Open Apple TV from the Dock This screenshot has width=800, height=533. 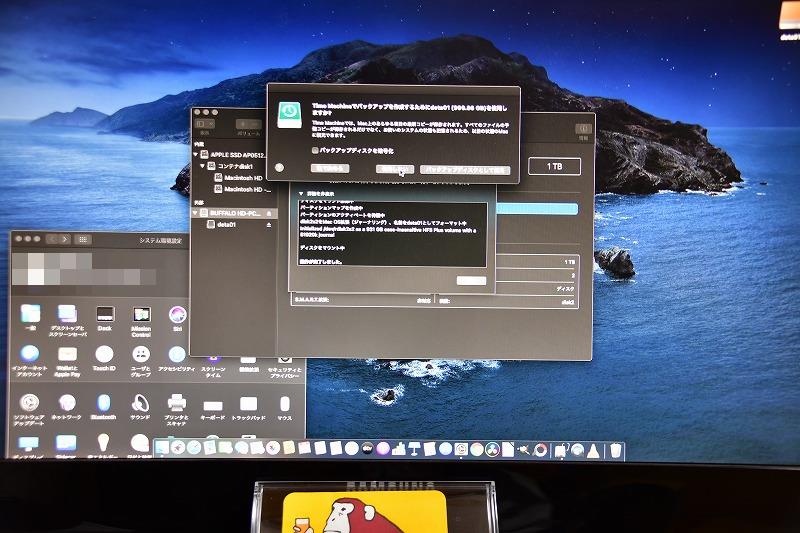click(x=367, y=449)
